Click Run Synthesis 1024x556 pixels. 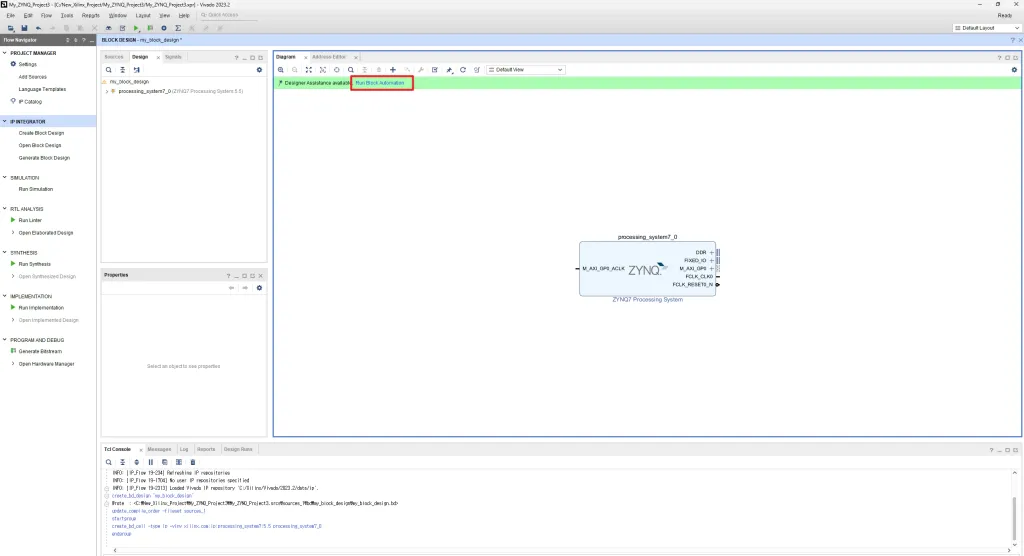35,264
